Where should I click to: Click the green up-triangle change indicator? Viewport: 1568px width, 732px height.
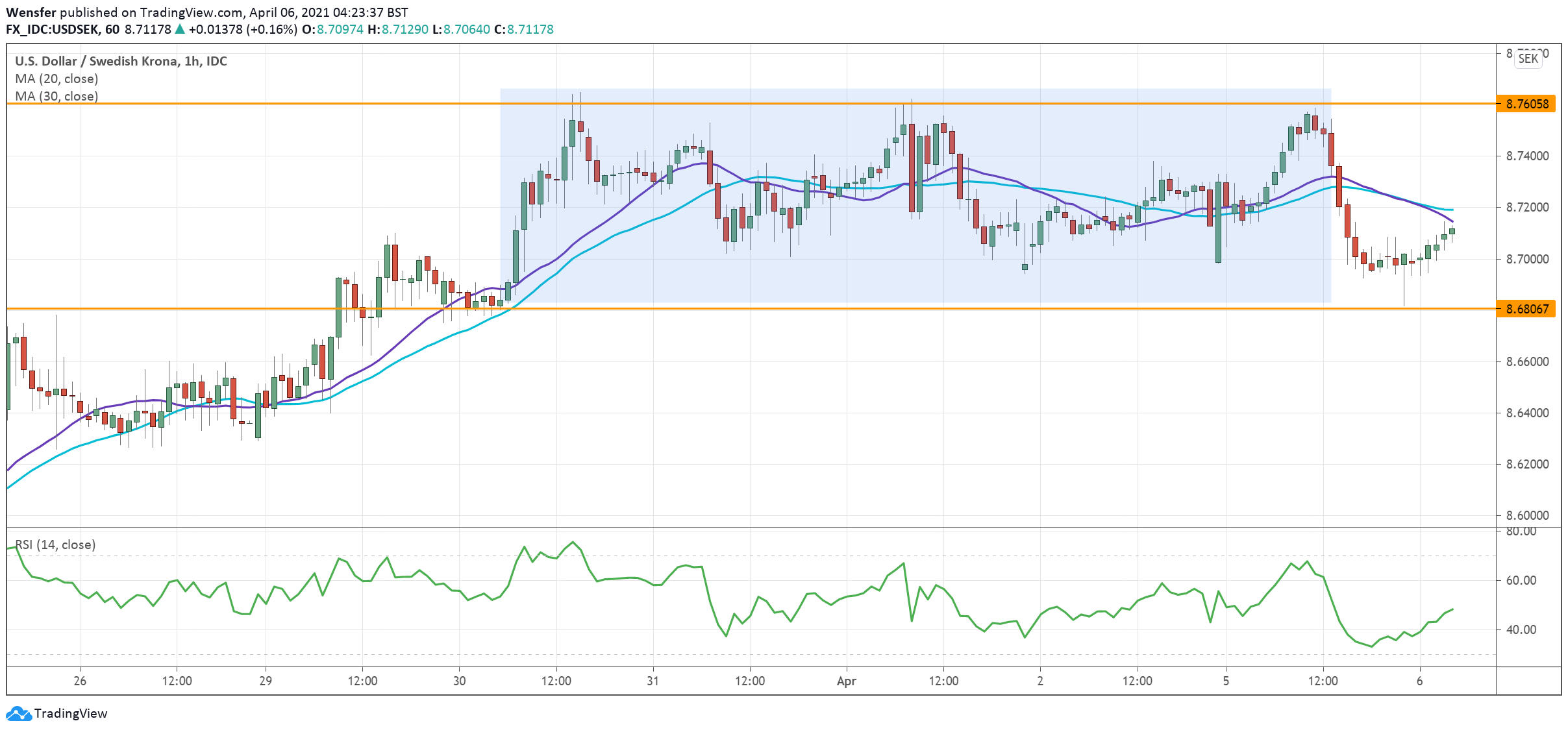[179, 29]
